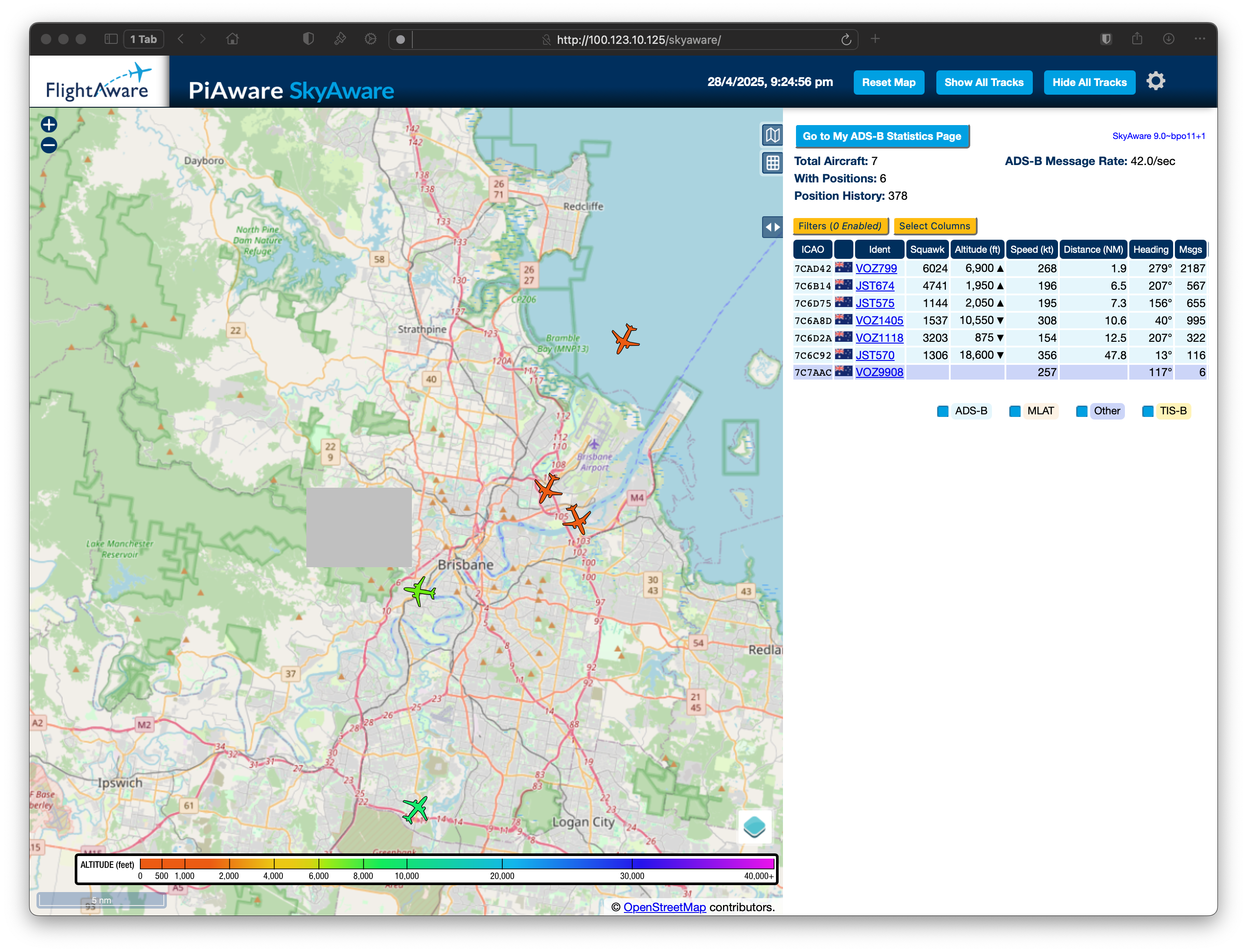The height and width of the screenshot is (952, 1247).
Task: Expand the Filters (0 Enabled) panel
Action: point(840,226)
